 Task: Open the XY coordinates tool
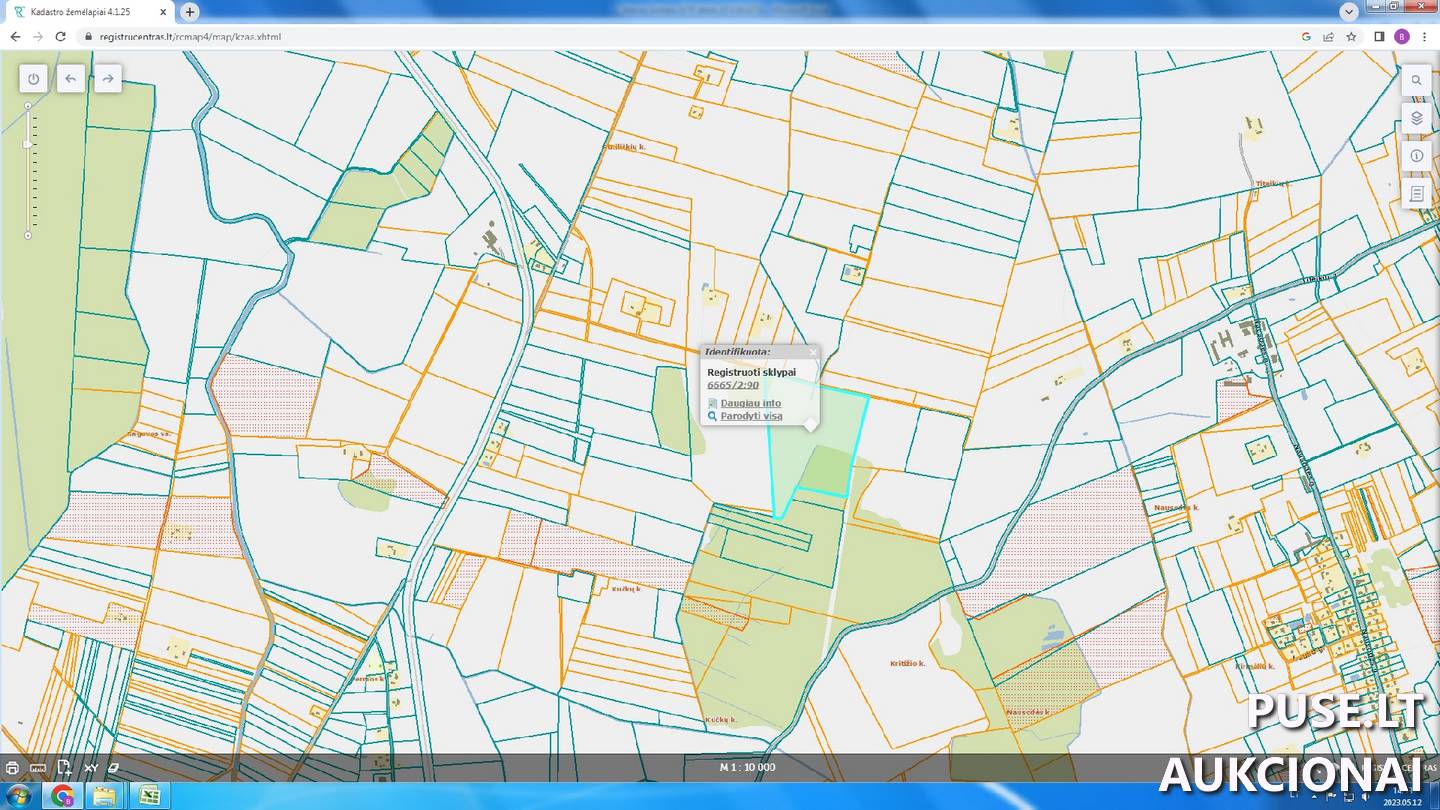tap(90, 768)
